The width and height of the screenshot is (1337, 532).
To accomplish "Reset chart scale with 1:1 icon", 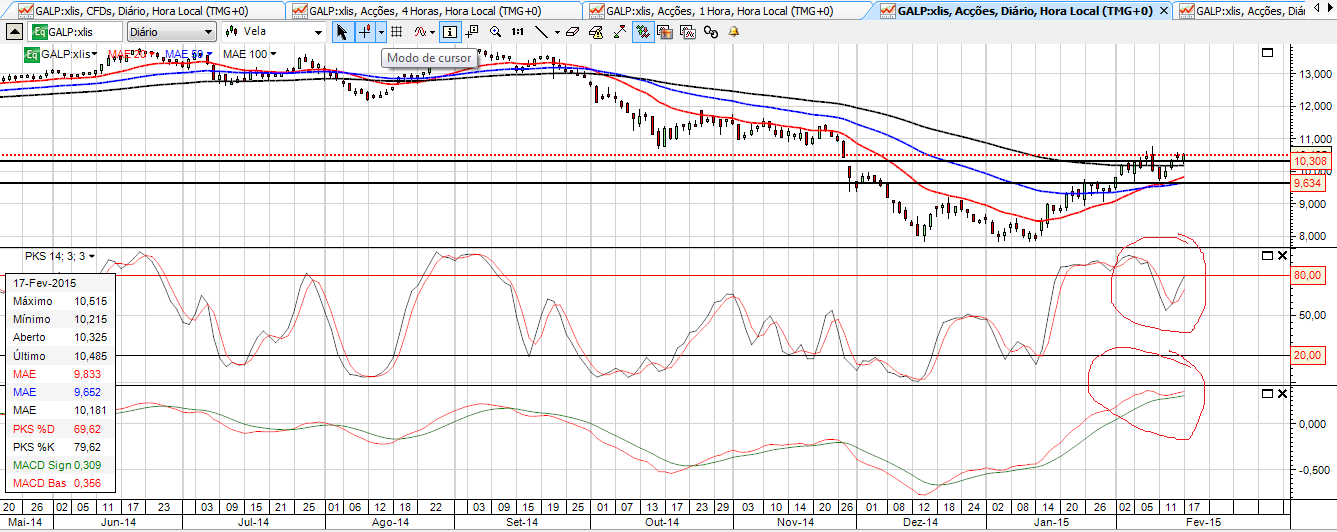I will (x=518, y=31).
